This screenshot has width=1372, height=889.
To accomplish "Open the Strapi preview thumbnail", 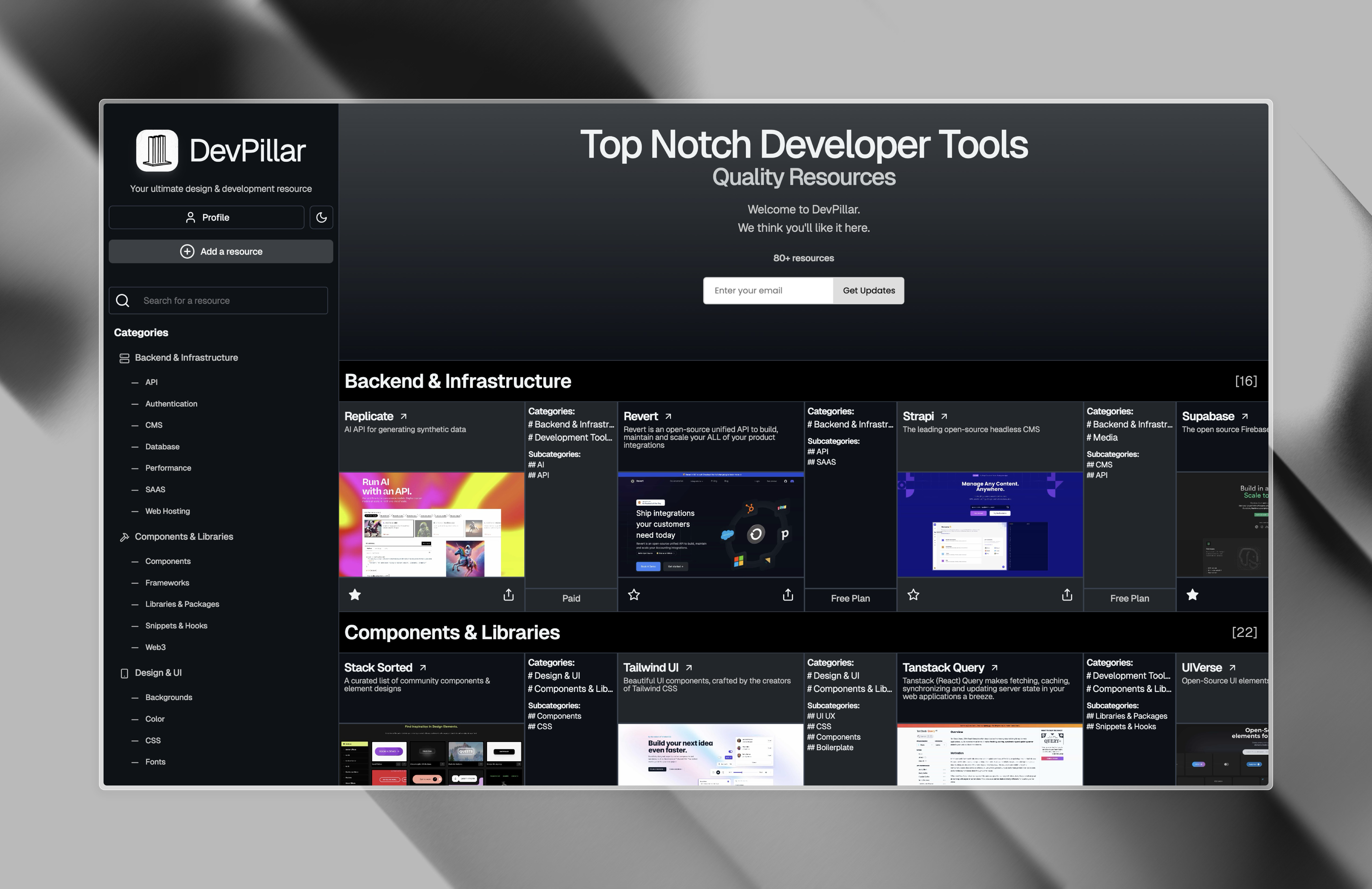I will pos(990,524).
